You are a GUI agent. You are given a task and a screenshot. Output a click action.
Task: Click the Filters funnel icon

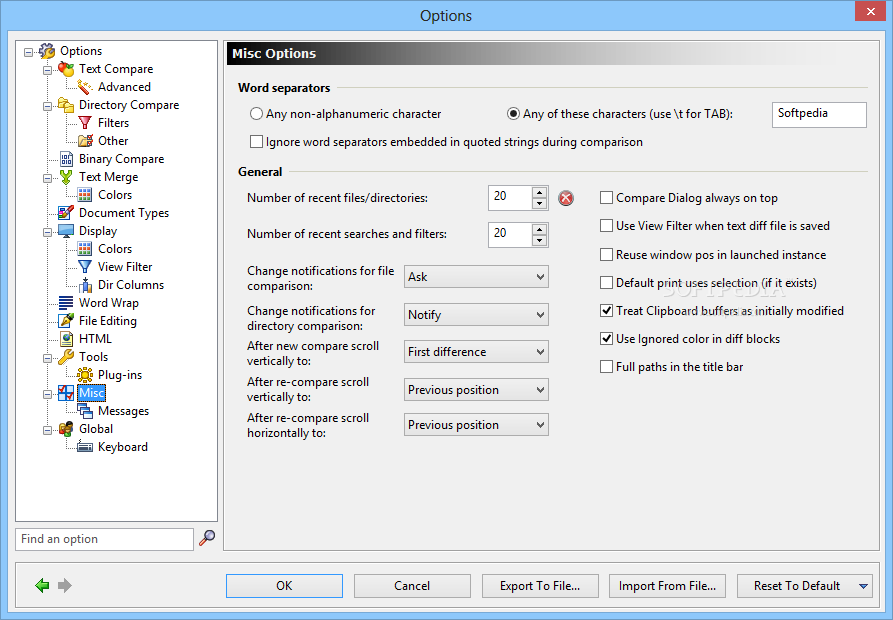(85, 123)
